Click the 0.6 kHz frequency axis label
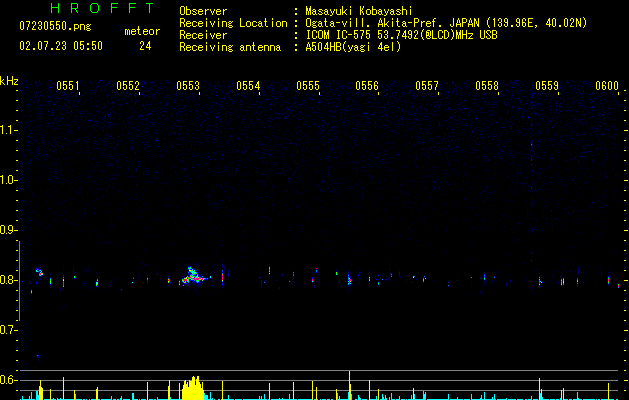Screen dimensions: 629x400 [x=8, y=380]
